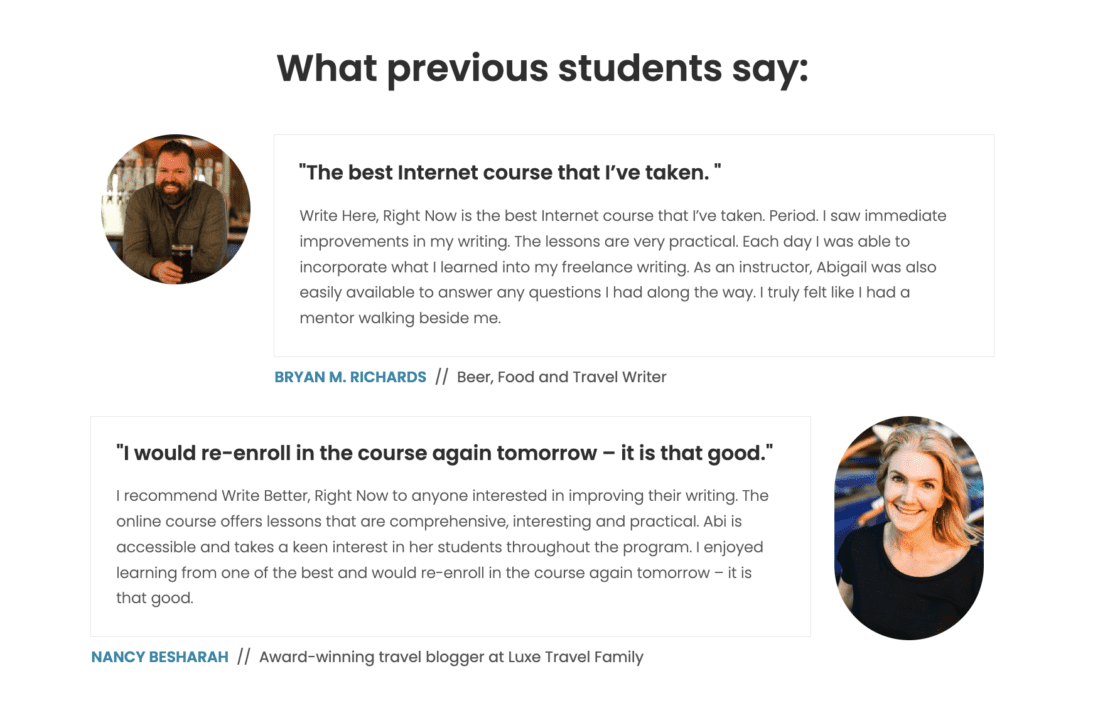This screenshot has height=718, width=1110.
Task: Select the "I would re-enroll" quote headline
Action: tap(445, 453)
